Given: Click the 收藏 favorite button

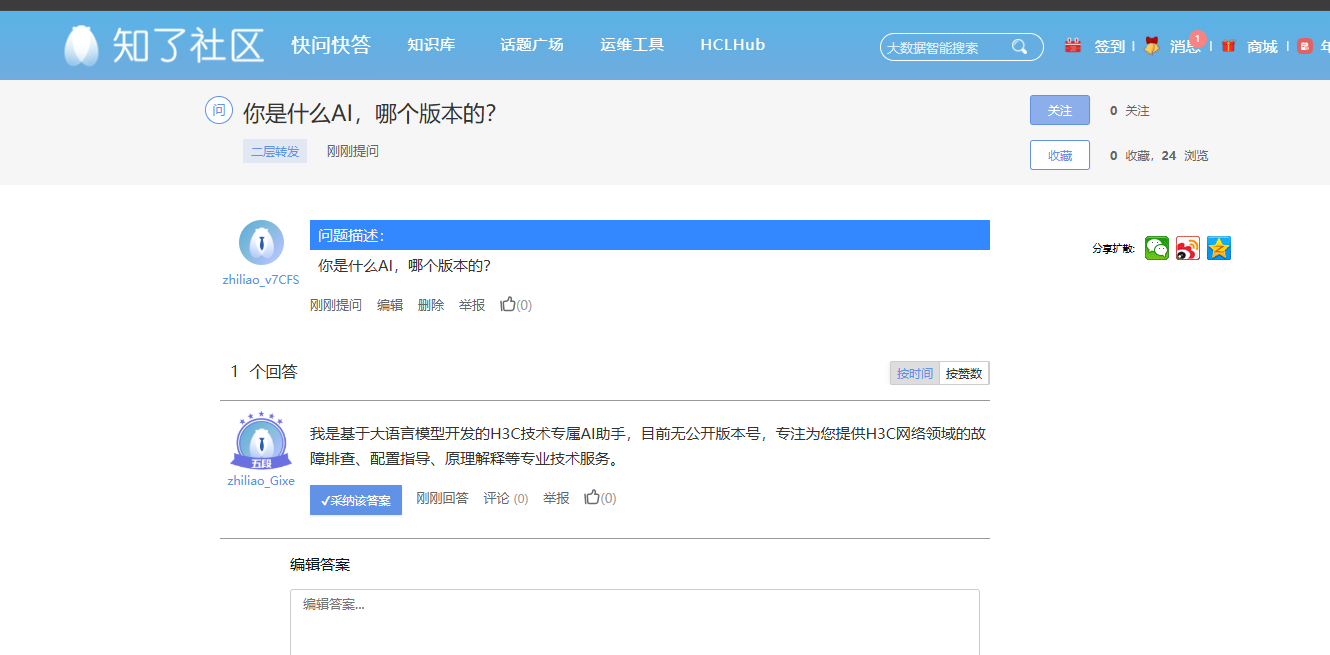Looking at the screenshot, I should coord(1060,155).
